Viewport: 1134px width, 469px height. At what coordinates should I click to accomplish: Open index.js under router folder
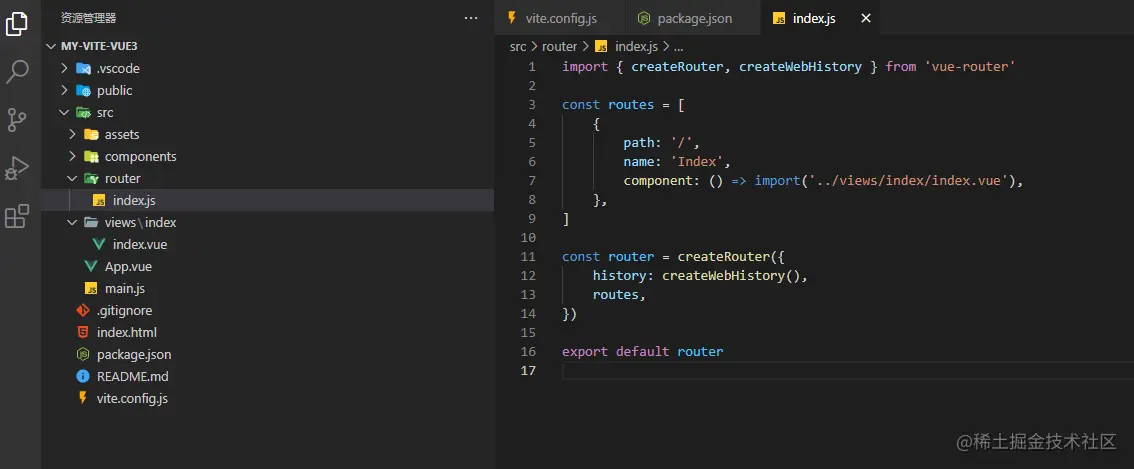[268, 200]
